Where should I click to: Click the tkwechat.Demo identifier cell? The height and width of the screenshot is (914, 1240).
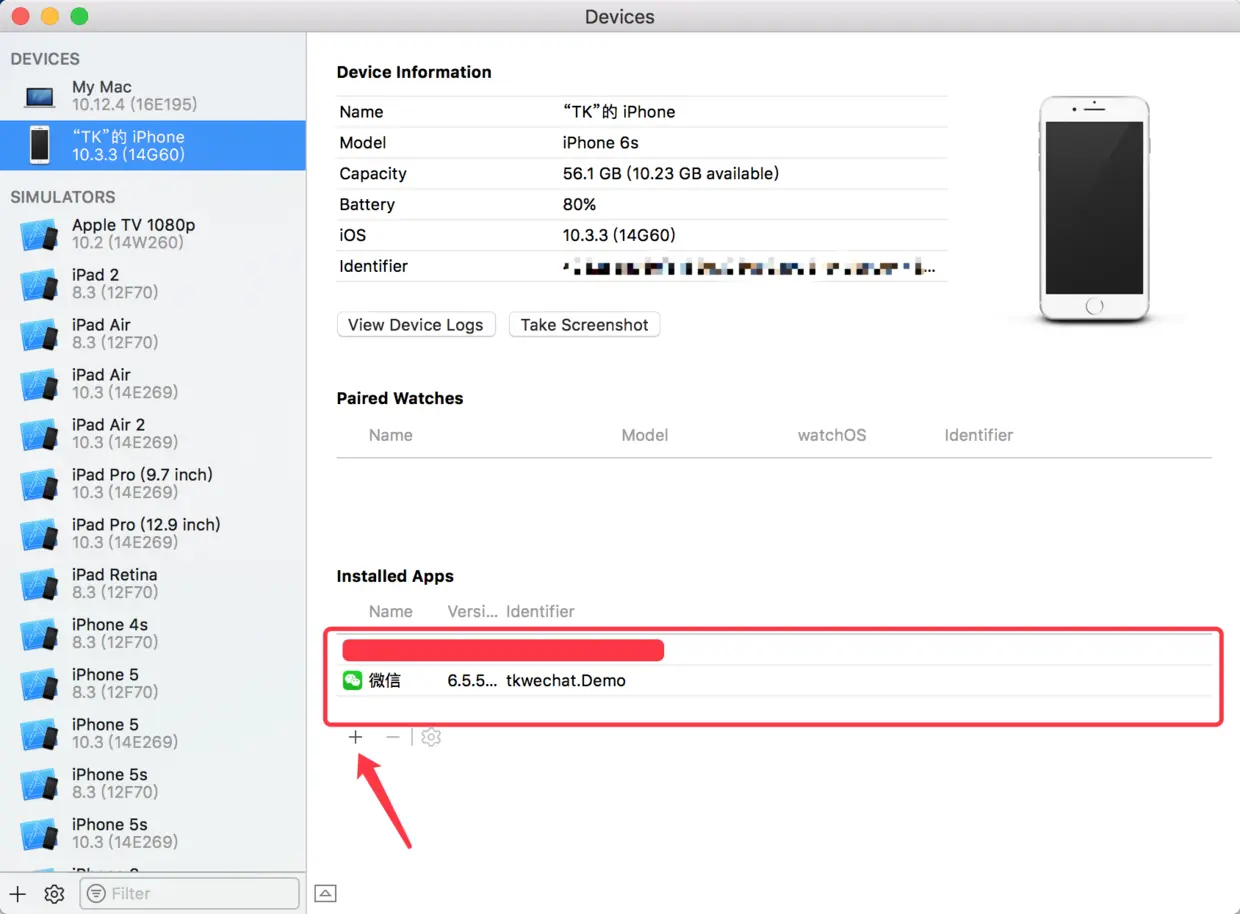(x=566, y=681)
